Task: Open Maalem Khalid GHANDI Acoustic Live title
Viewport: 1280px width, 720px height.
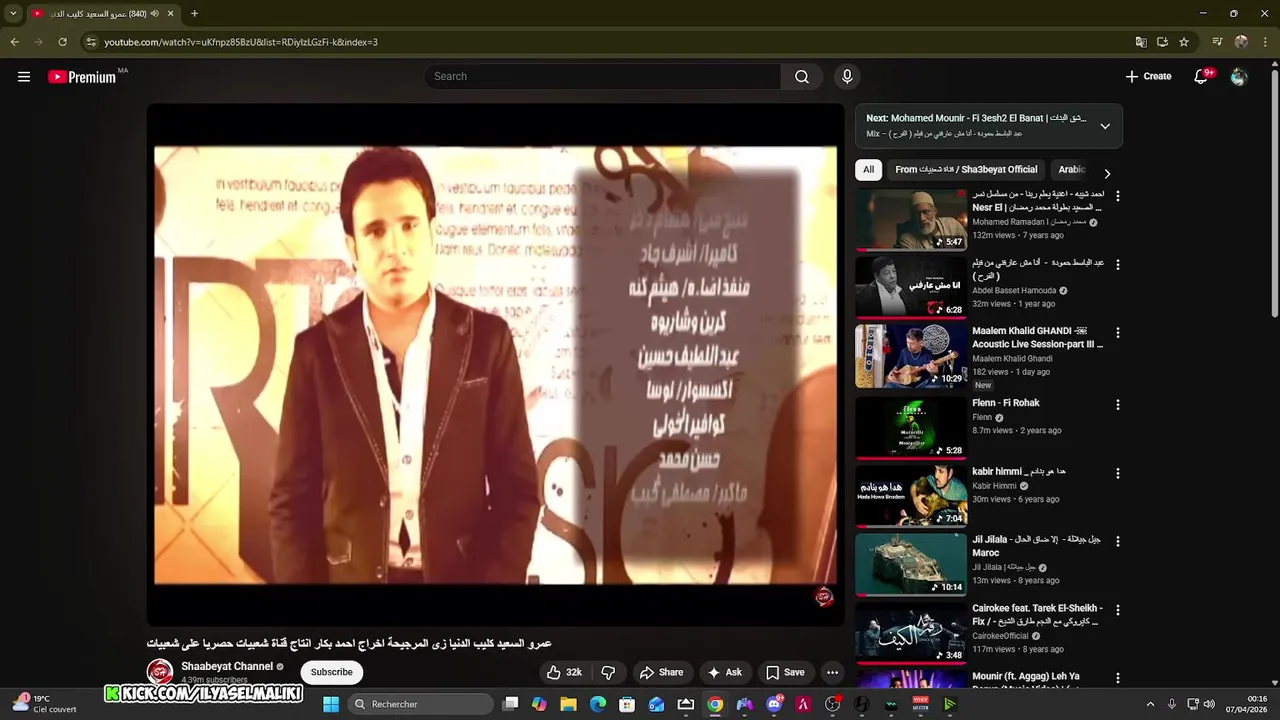Action: coord(1038,337)
